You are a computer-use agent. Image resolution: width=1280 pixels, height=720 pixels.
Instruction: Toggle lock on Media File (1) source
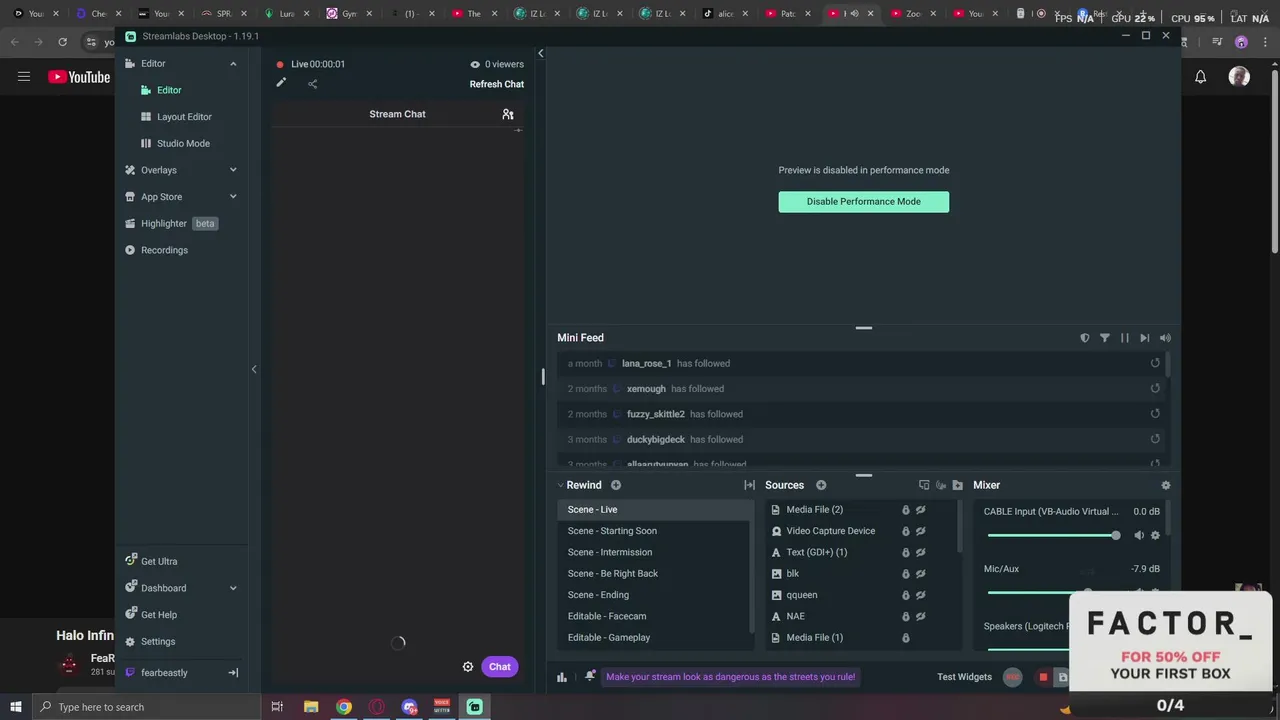906,638
